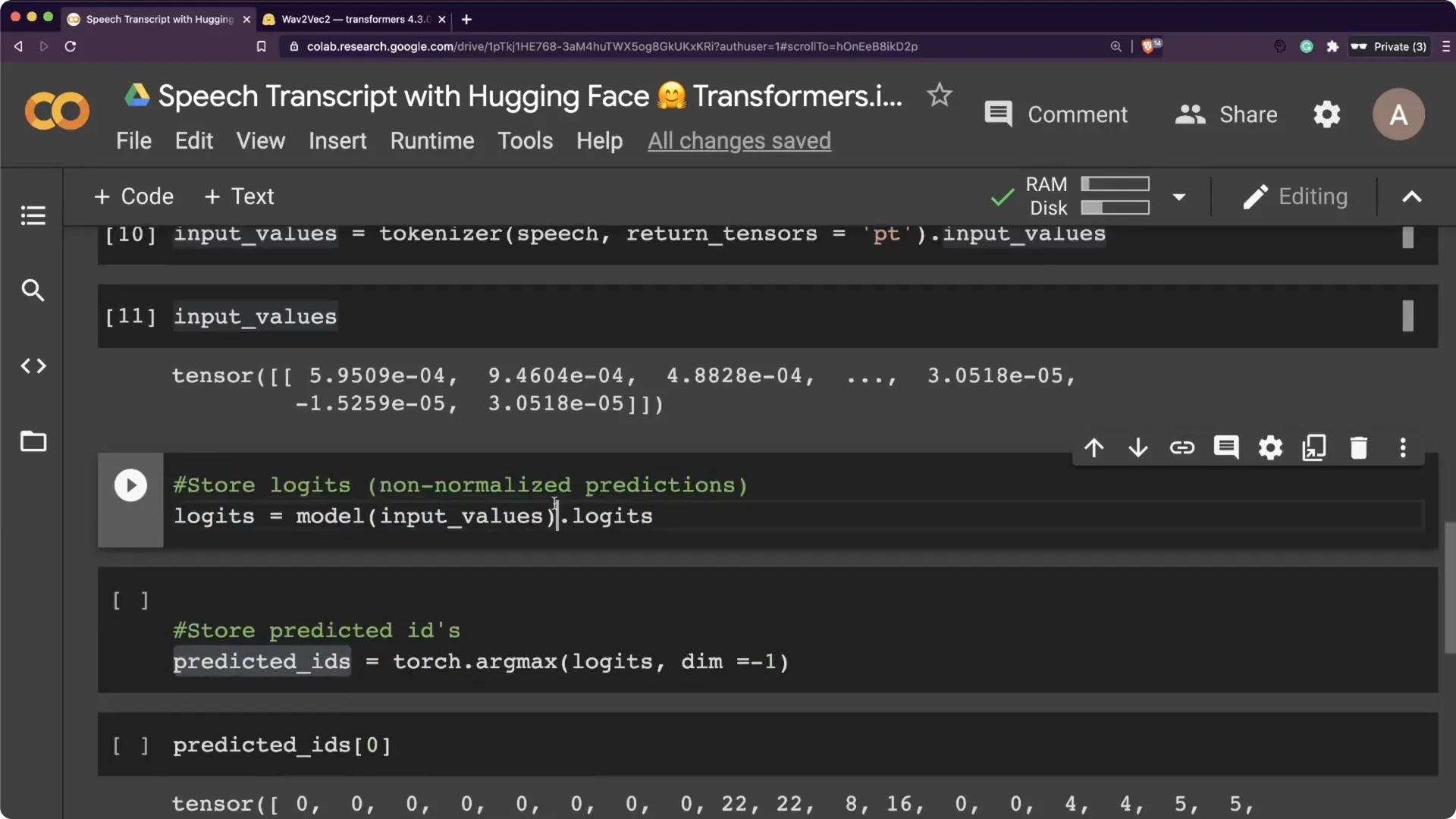This screenshot has height=819, width=1456.
Task: Open the code snippets panel
Action: [33, 366]
